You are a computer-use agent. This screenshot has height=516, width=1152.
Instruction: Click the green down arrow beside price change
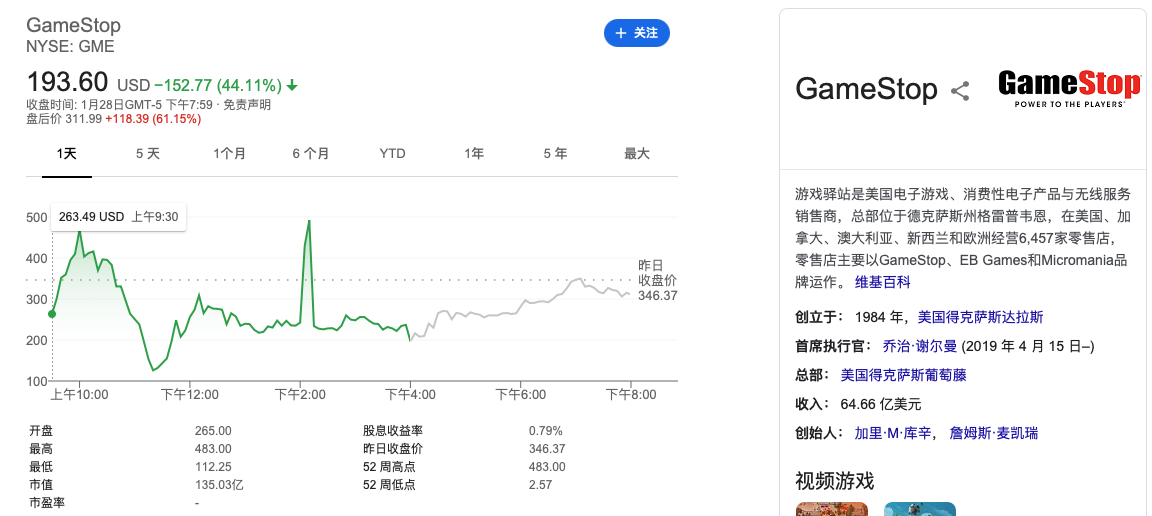[292, 85]
